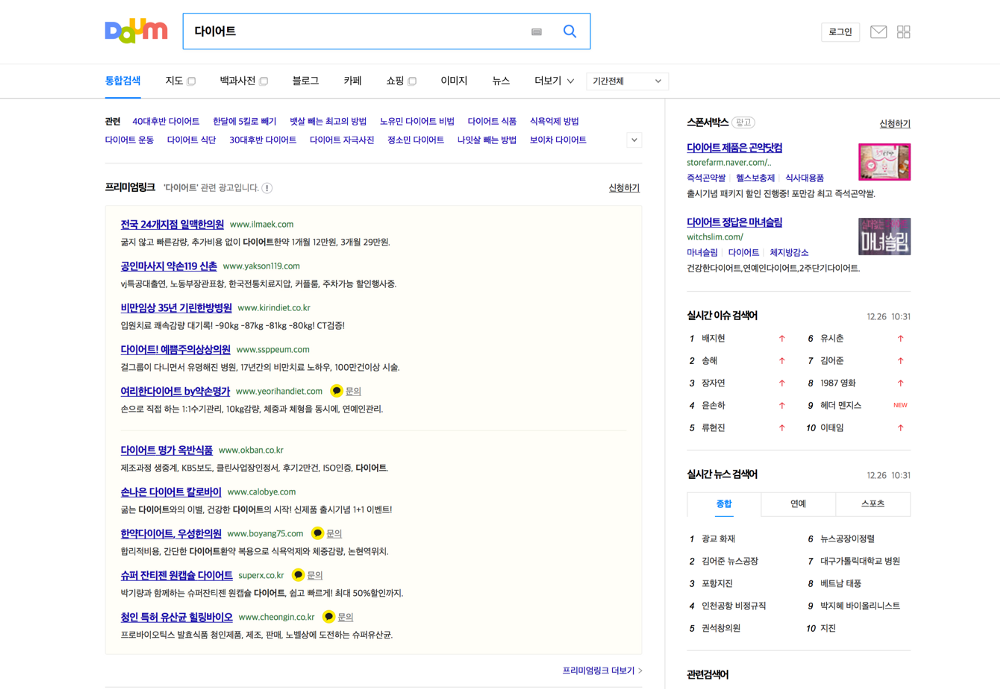
Task: Click news keyword 광교 화재
Action: click(718, 539)
